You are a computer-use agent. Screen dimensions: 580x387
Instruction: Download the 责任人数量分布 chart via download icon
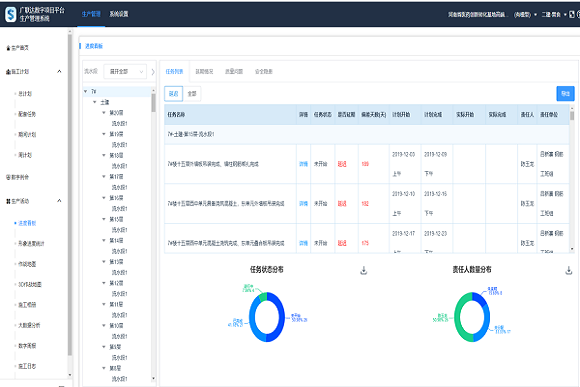pyautogui.click(x=569, y=270)
